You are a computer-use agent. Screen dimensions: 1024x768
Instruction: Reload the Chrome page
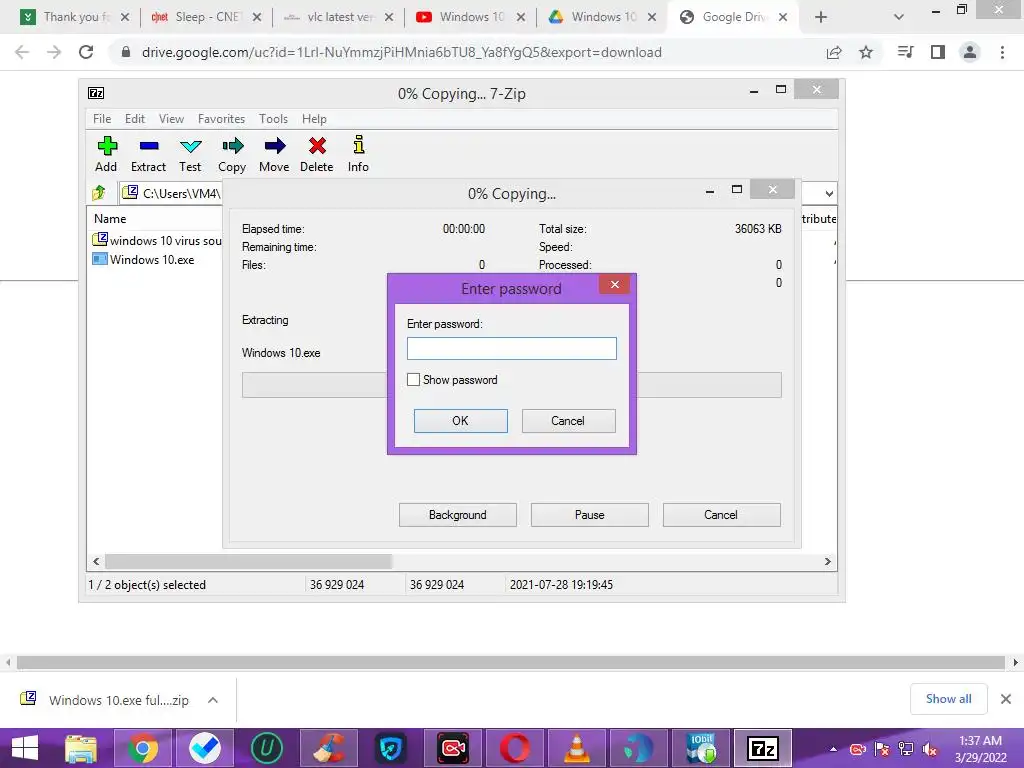pyautogui.click(x=86, y=52)
